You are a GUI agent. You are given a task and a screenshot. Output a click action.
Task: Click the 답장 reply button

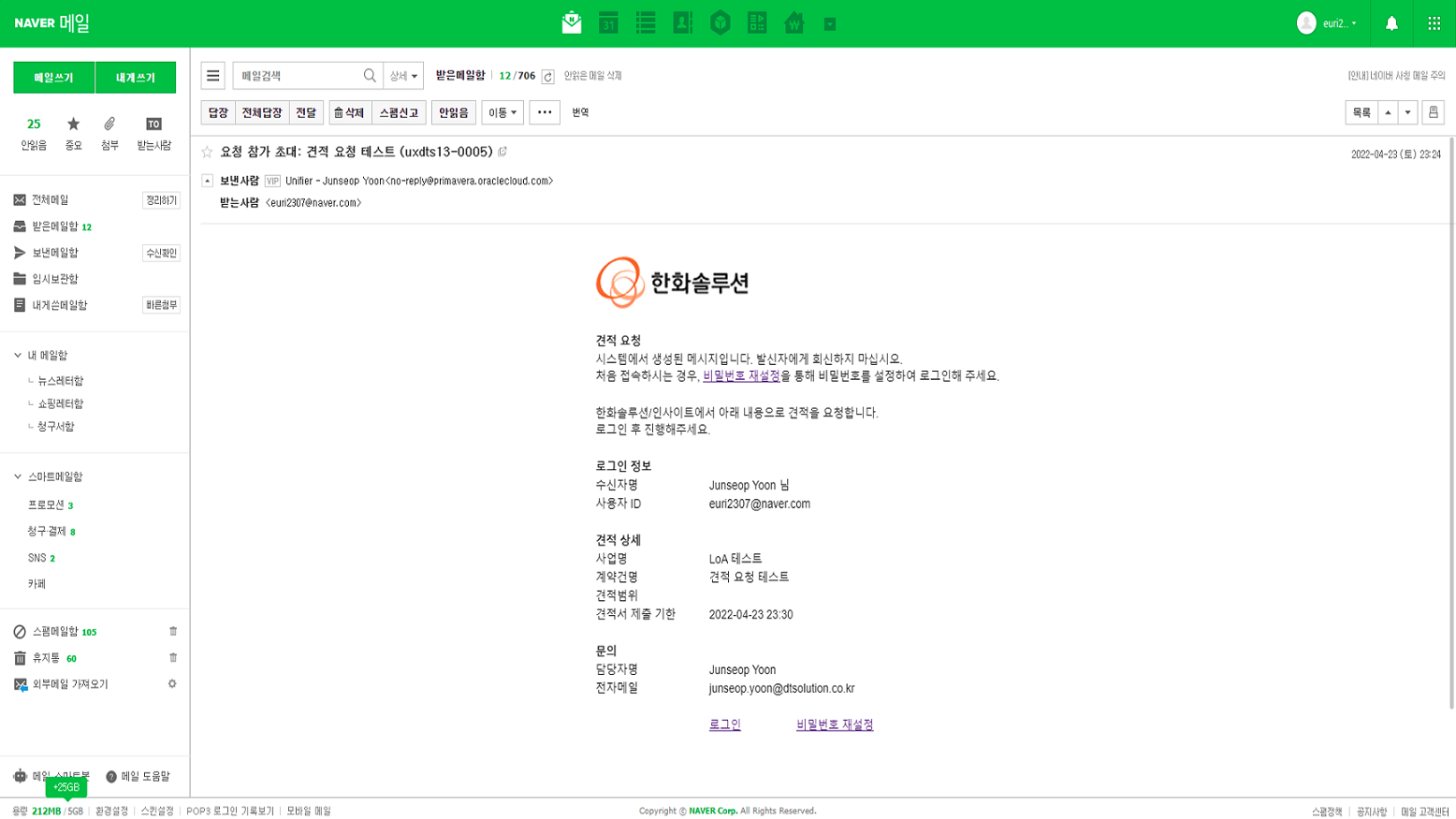coord(218,112)
